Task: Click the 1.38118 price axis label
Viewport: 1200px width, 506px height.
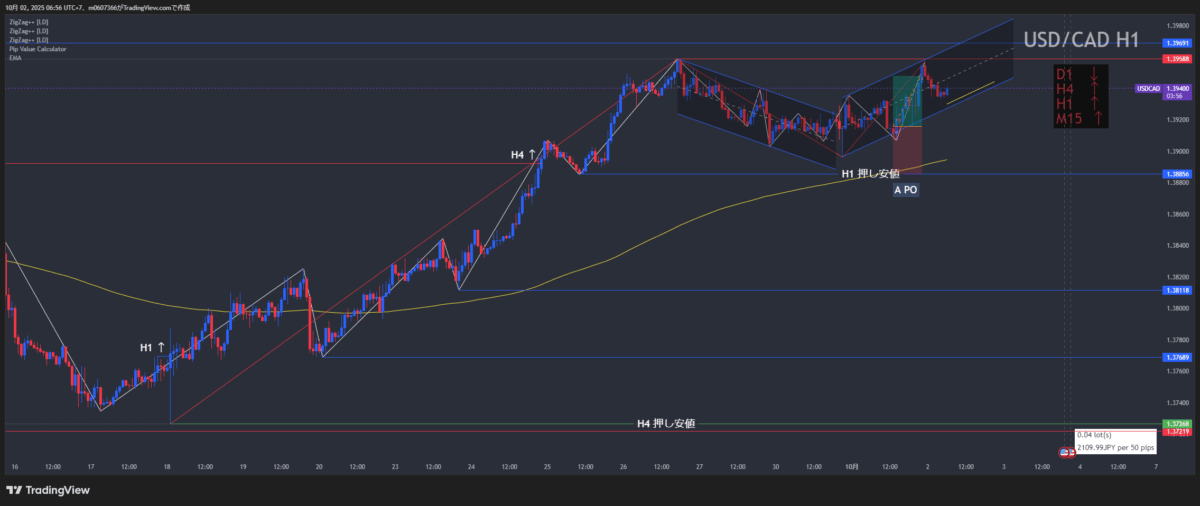Action: (1176, 290)
